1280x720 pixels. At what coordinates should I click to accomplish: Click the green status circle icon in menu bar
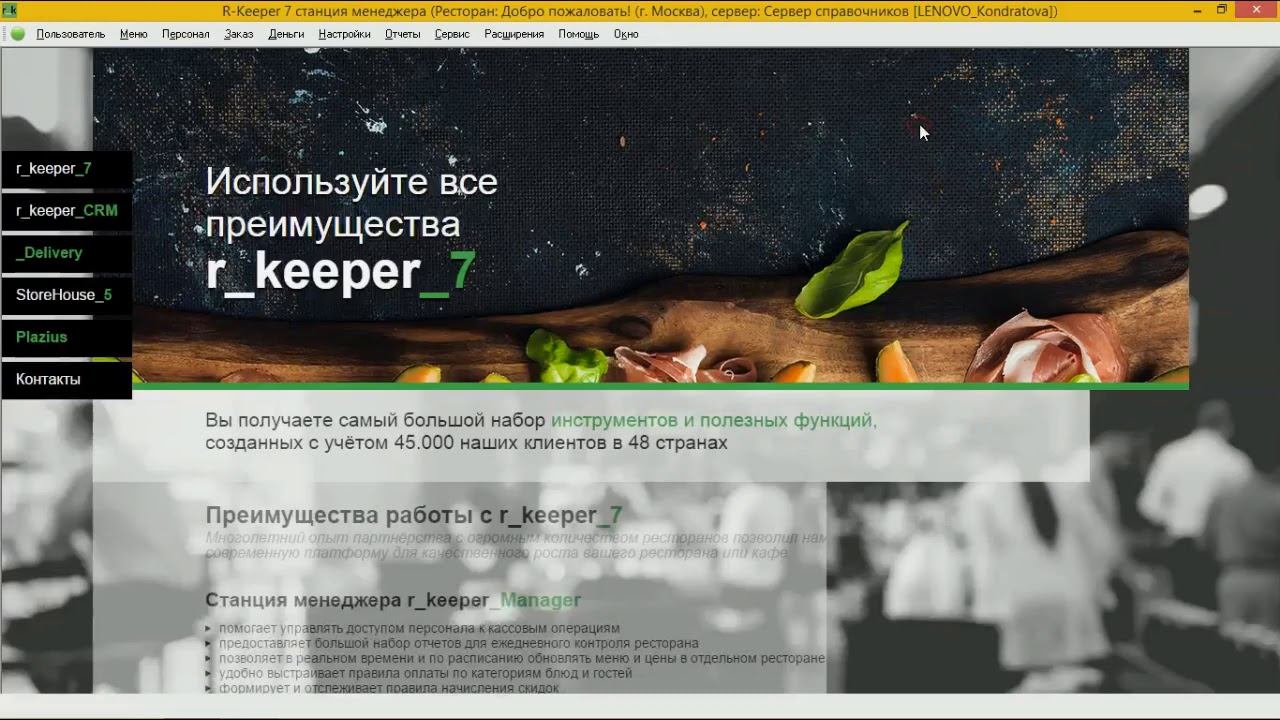coord(18,34)
